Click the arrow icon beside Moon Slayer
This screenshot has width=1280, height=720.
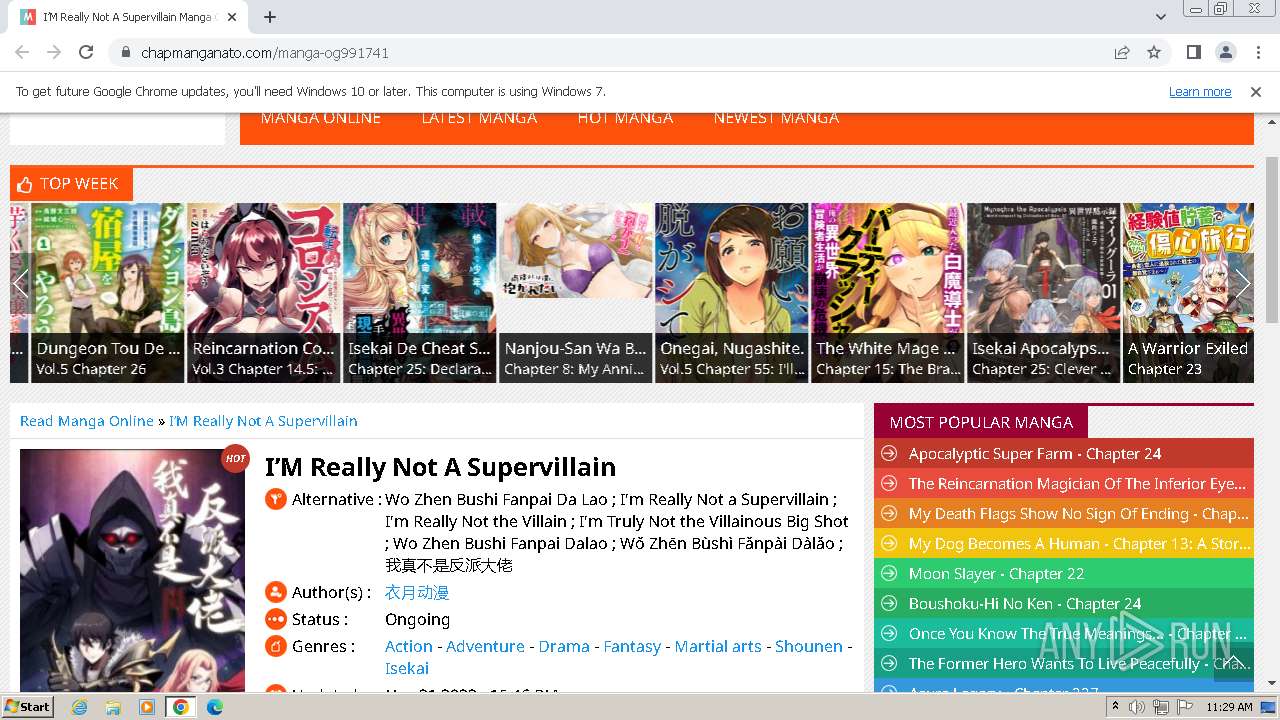click(x=888, y=574)
